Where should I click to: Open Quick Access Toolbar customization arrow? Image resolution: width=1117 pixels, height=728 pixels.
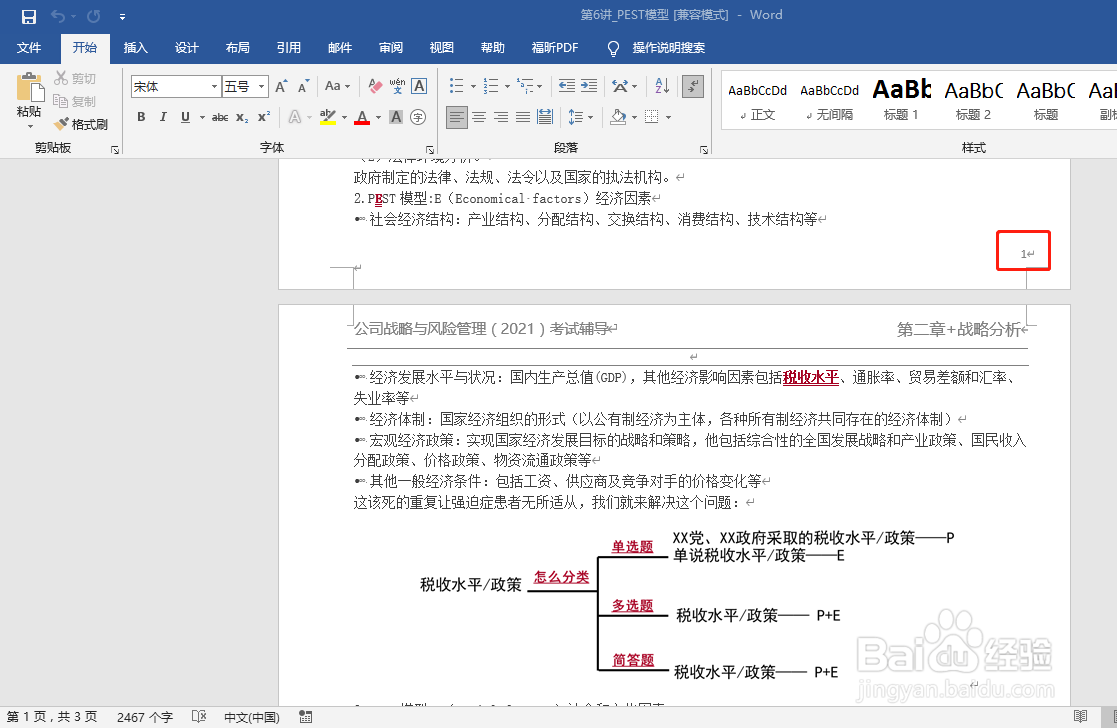coord(123,16)
